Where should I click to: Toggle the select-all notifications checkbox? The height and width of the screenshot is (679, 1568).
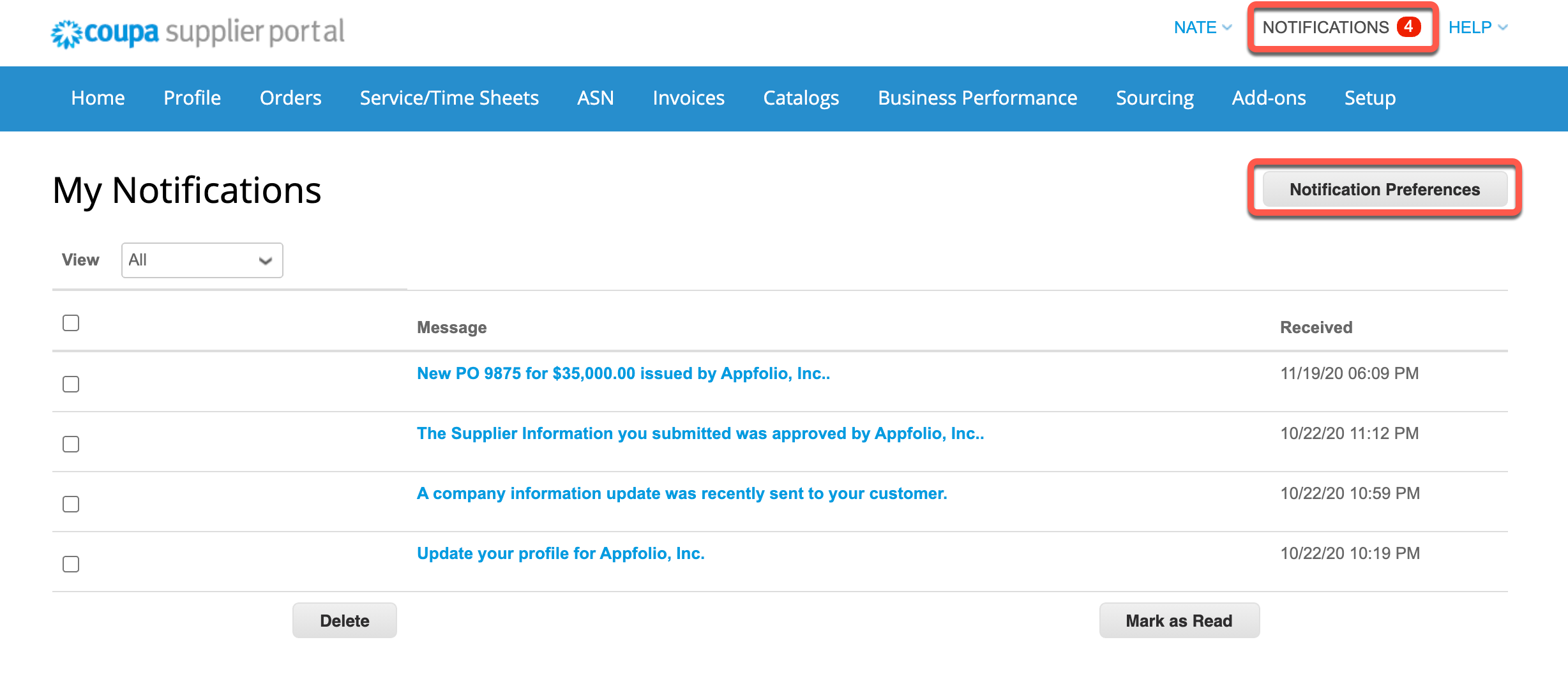(x=71, y=323)
